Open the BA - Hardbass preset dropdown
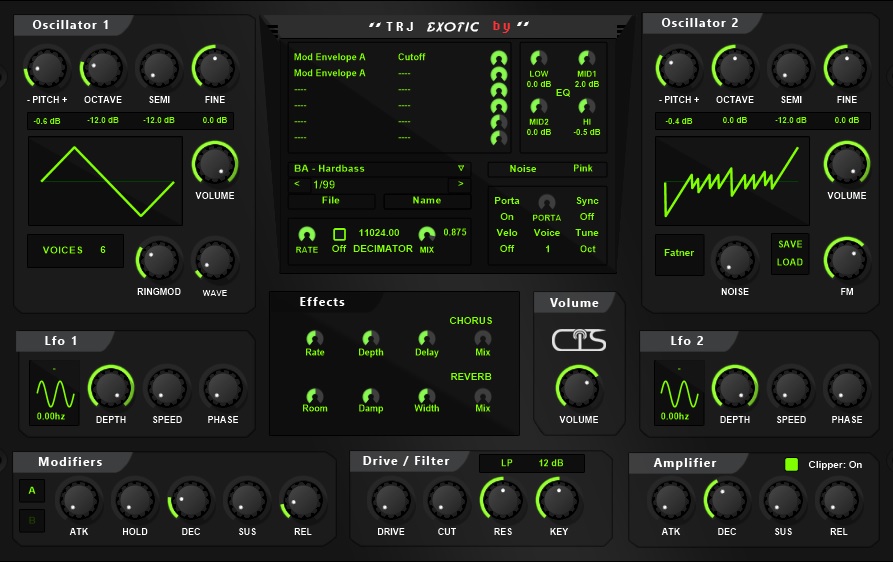 click(x=379, y=169)
